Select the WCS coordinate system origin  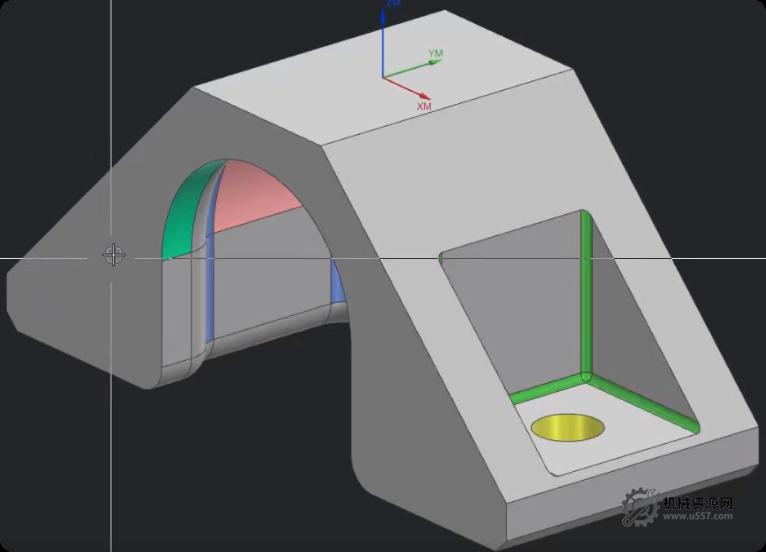point(383,77)
